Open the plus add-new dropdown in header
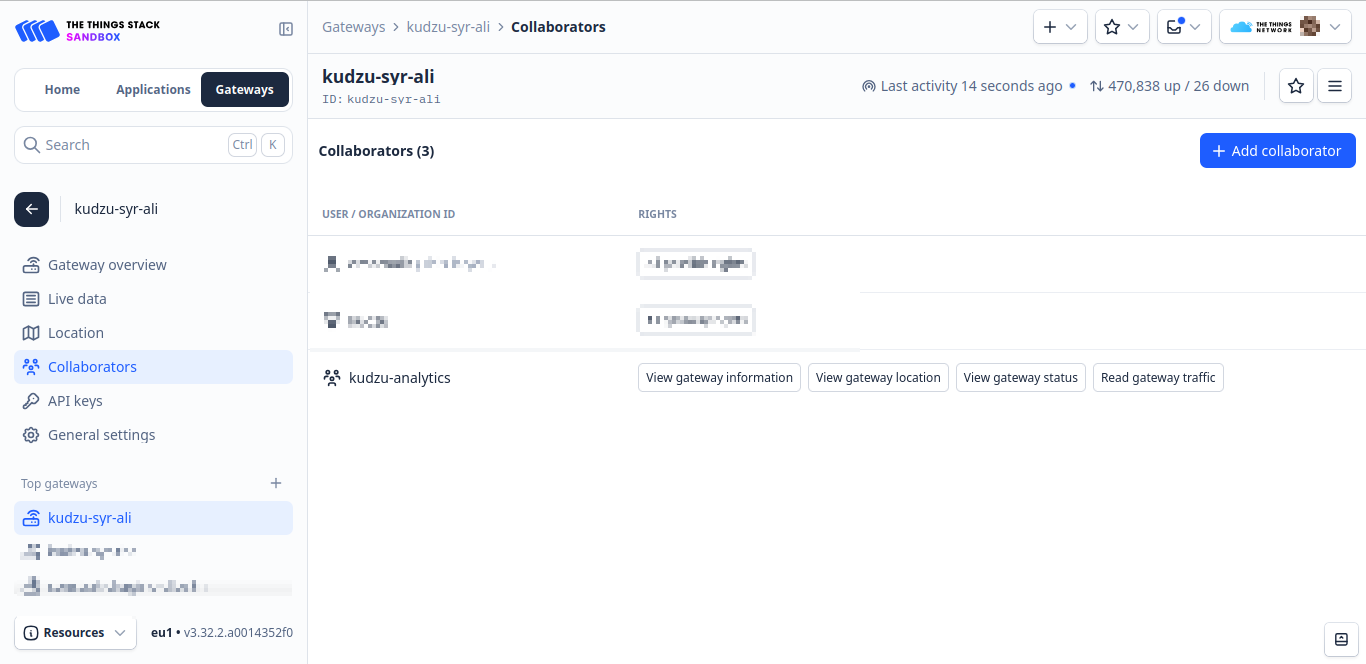1366x664 pixels. point(1061,27)
